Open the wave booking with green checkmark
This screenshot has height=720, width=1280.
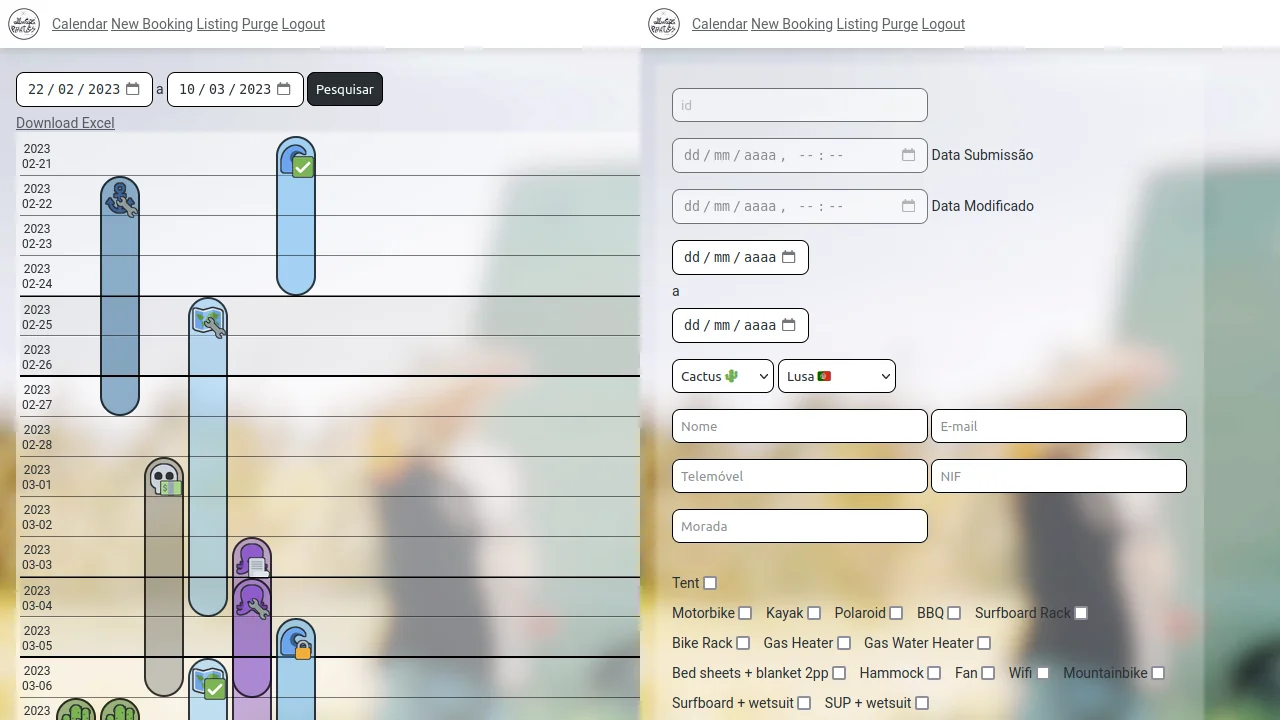(296, 161)
